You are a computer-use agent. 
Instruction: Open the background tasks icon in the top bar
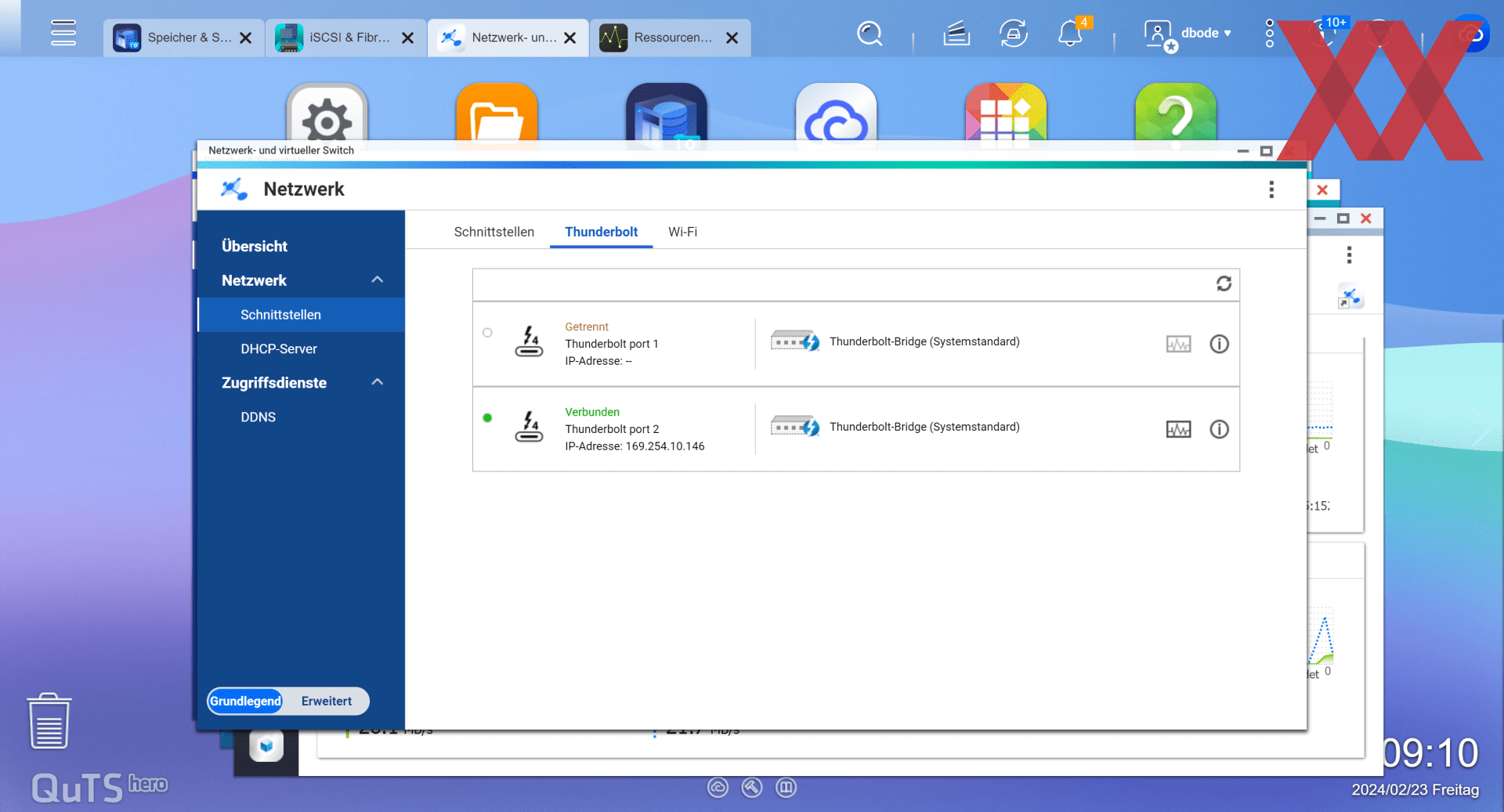click(x=956, y=34)
